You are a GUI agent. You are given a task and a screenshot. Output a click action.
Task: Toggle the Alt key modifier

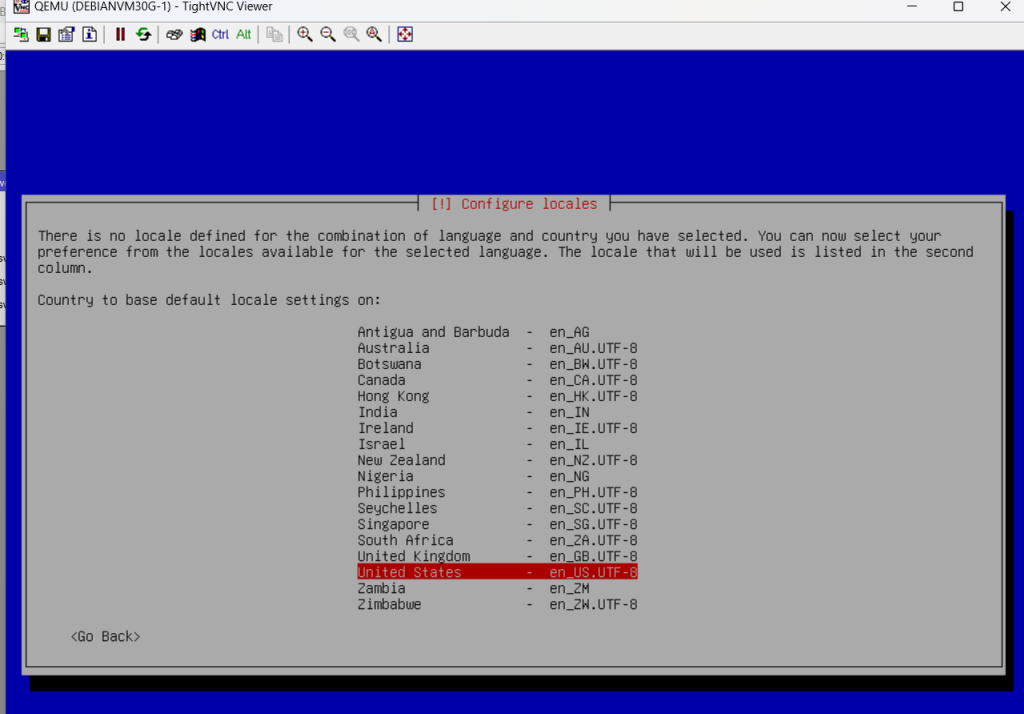click(x=243, y=34)
